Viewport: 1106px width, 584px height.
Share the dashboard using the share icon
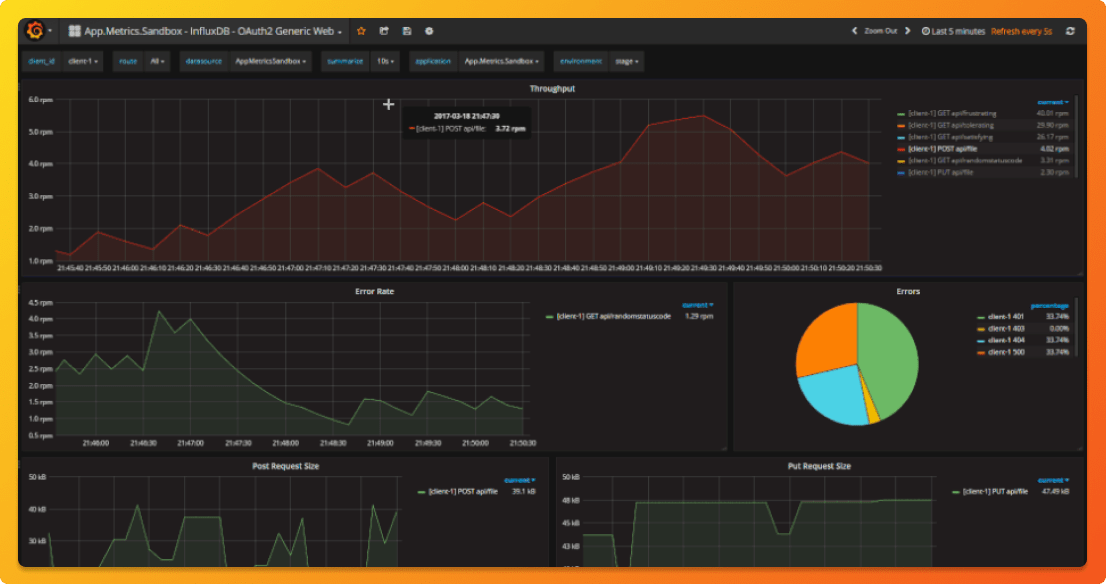[384, 31]
